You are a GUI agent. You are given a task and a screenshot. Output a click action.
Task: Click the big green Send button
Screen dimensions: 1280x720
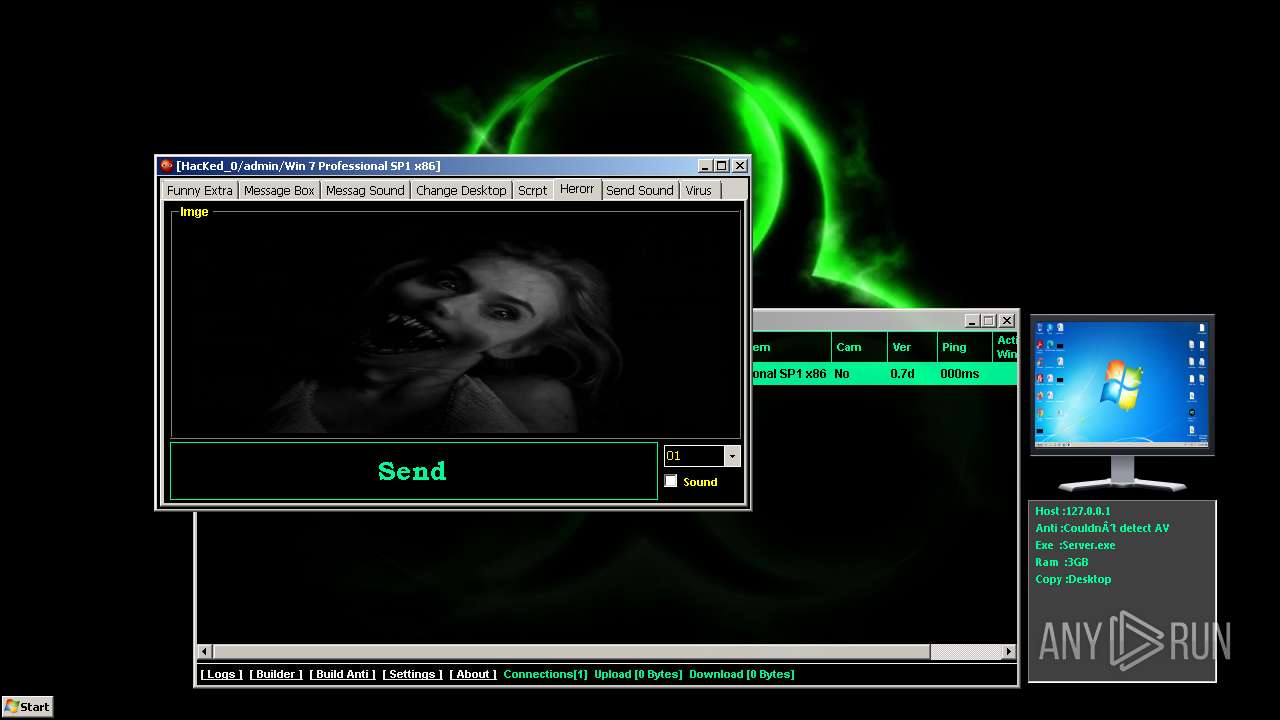[413, 471]
